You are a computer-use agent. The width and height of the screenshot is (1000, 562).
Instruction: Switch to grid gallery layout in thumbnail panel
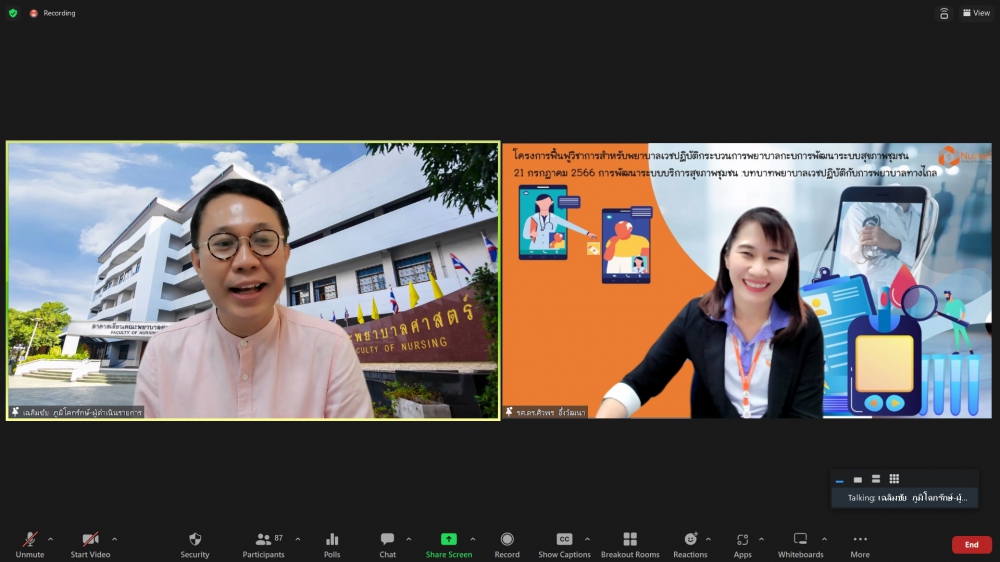(894, 479)
